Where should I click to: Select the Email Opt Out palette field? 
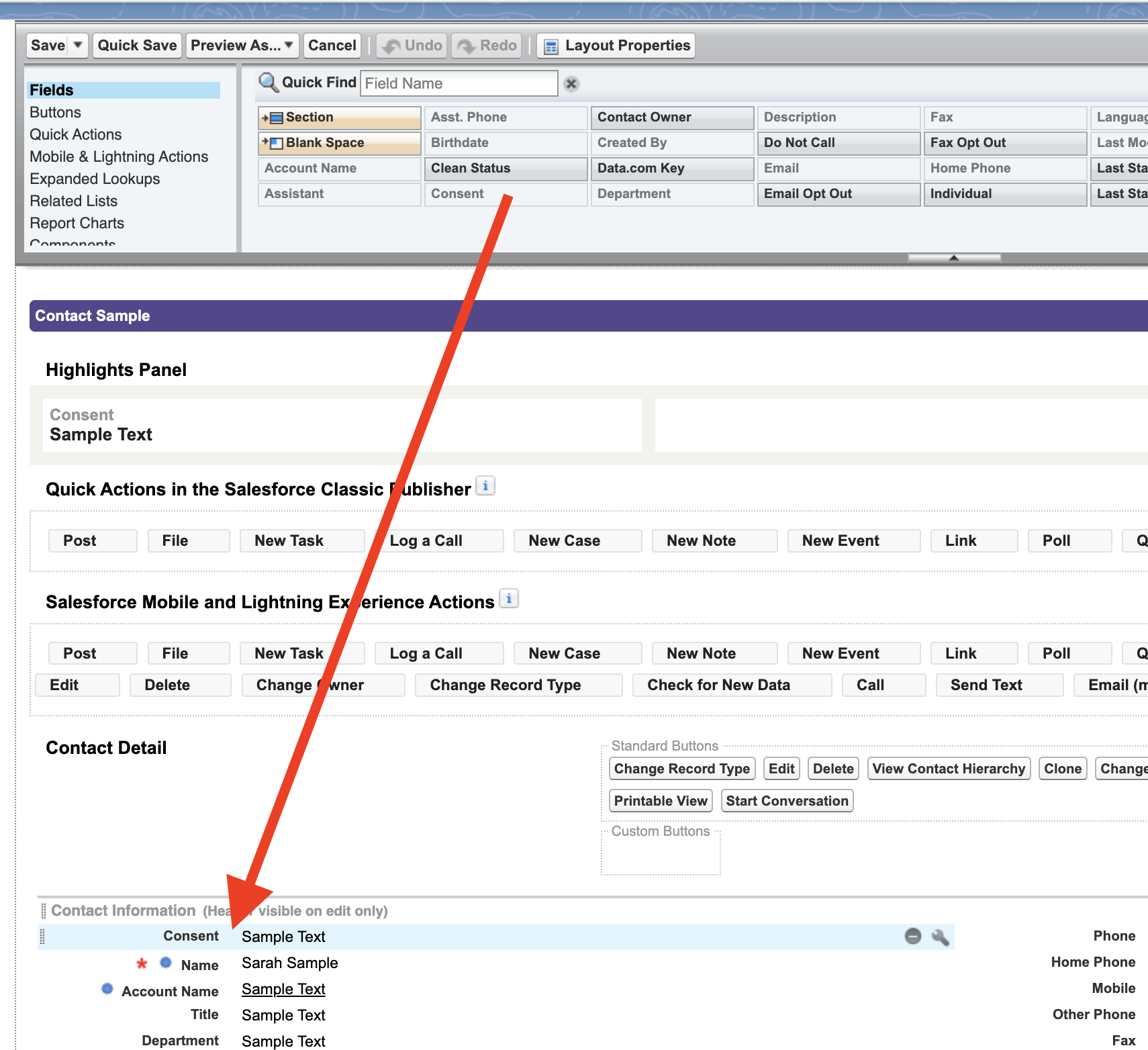839,194
